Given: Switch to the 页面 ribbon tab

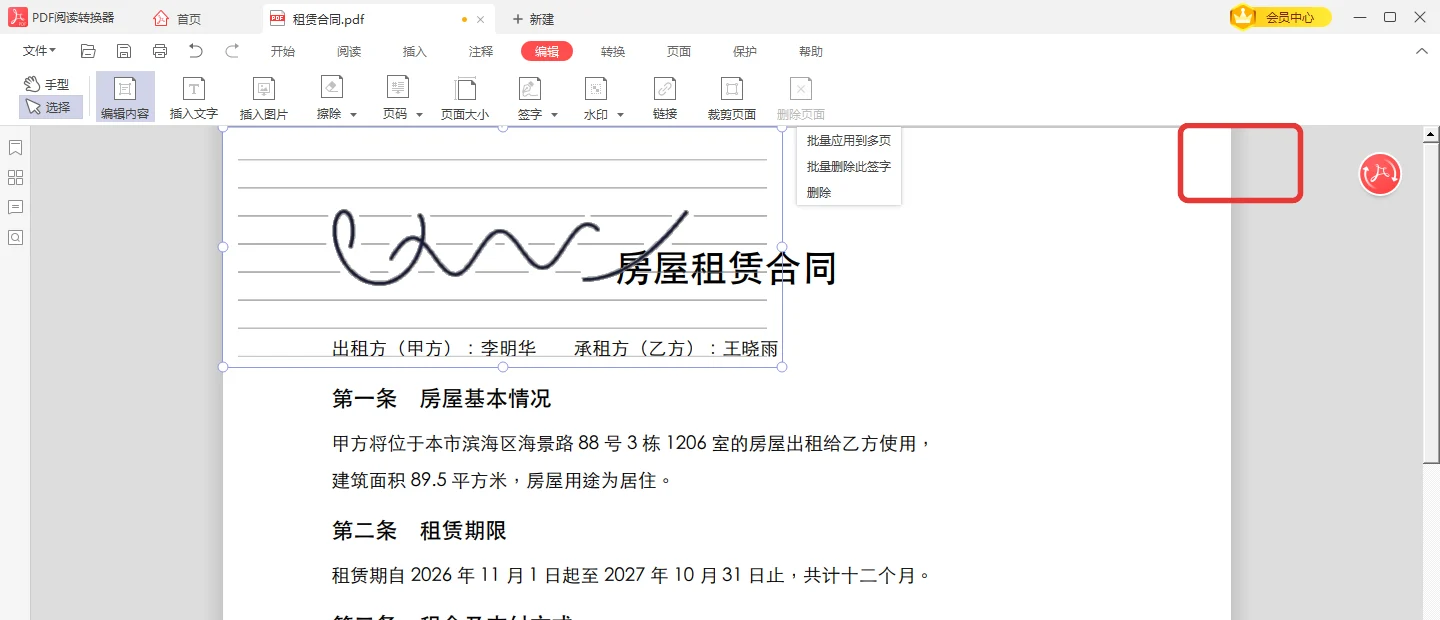Looking at the screenshot, I should click(x=679, y=52).
